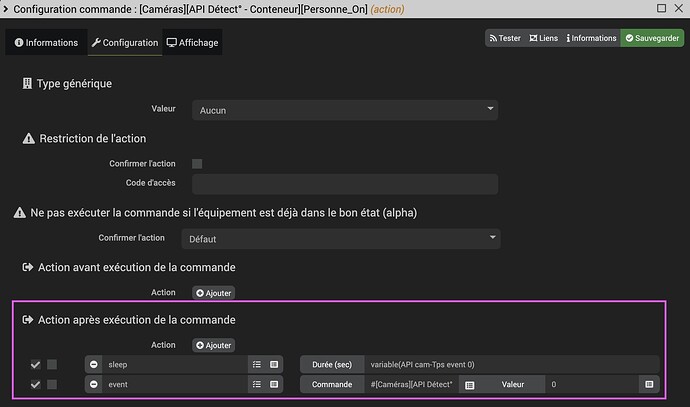
Task: Open action list picker for event row
Action: coord(257,384)
